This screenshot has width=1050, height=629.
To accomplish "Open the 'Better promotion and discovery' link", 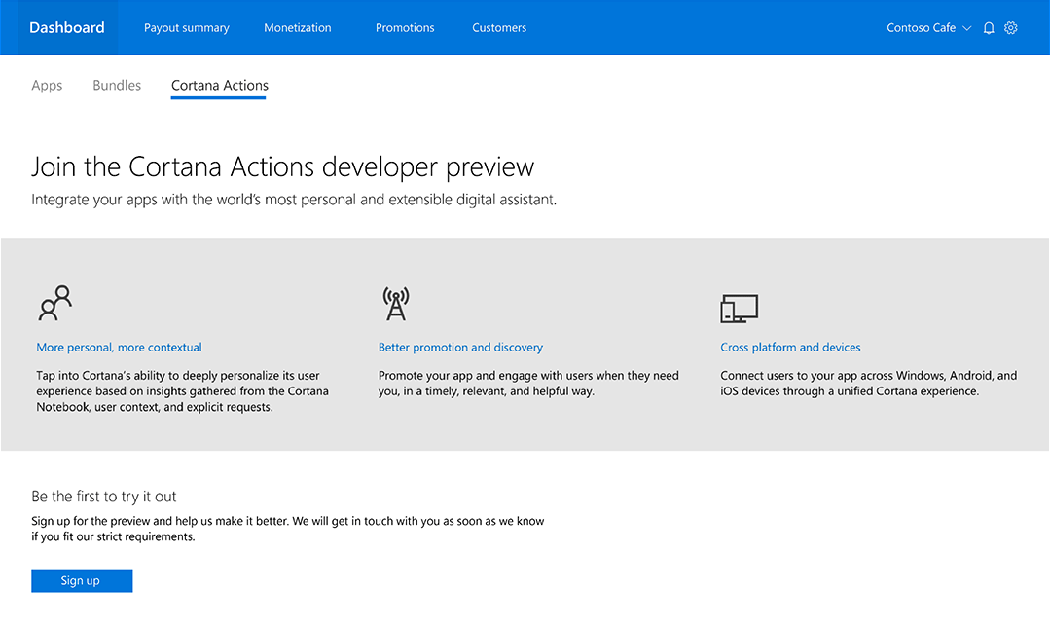I will click(x=460, y=348).
